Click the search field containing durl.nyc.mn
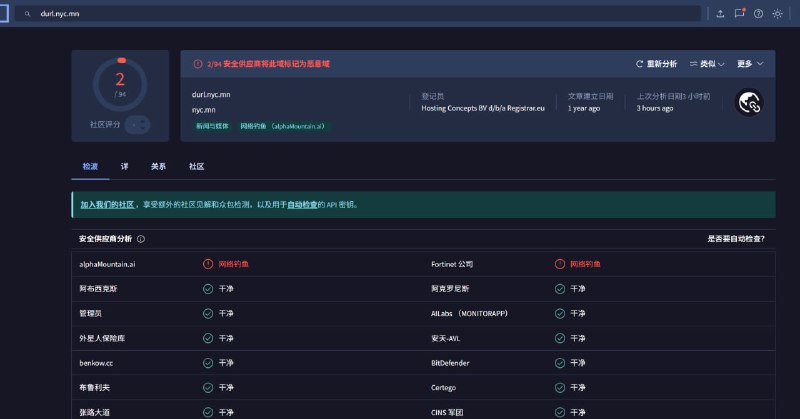Image resolution: width=800 pixels, height=419 pixels. pyautogui.click(x=357, y=14)
